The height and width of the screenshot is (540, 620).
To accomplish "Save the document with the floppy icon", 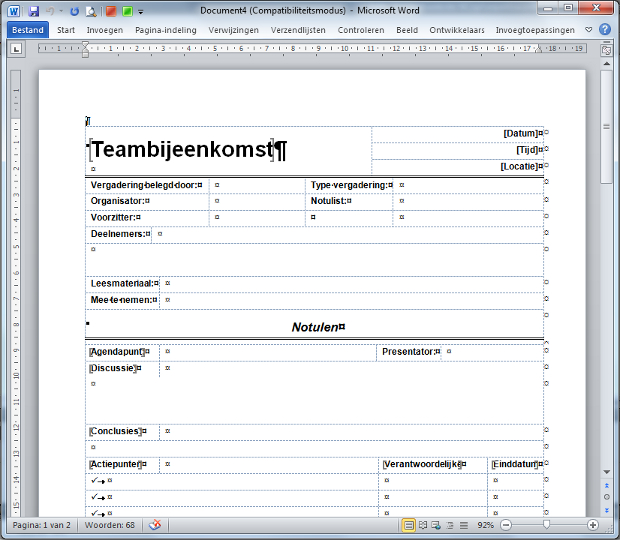I will (x=34, y=11).
